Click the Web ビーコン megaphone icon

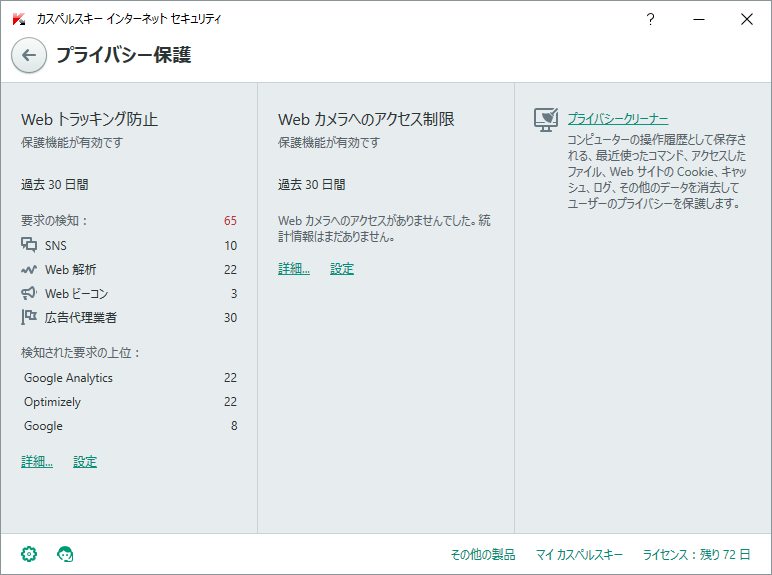click(29, 293)
